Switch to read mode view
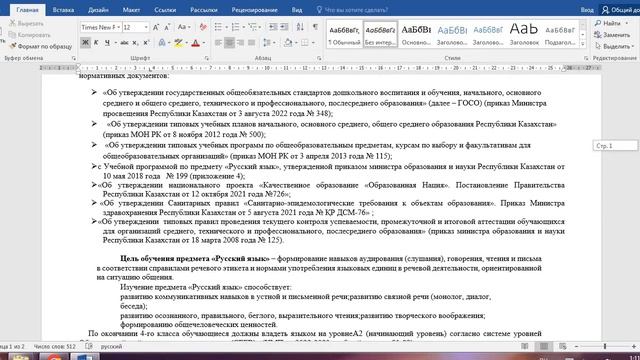640x360 pixels. pos(524,346)
